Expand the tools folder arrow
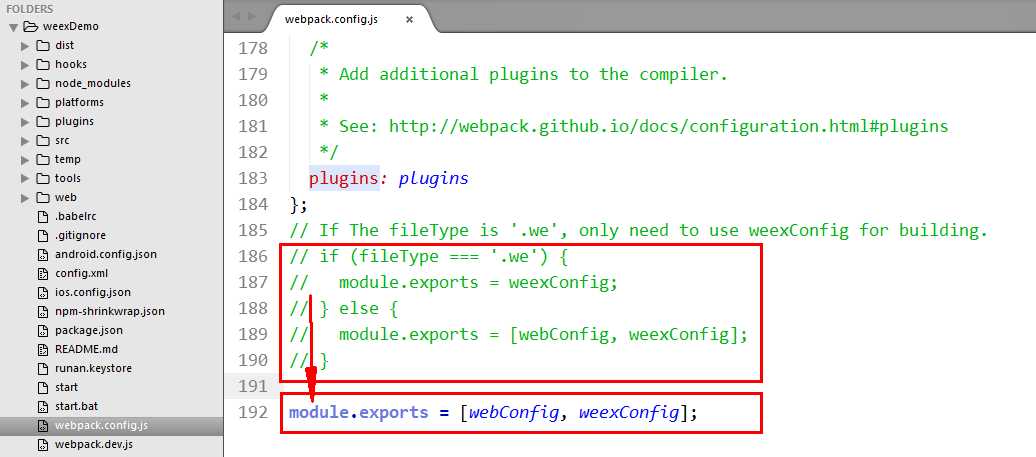Screen dimensions: 1036x457 coord(25,178)
